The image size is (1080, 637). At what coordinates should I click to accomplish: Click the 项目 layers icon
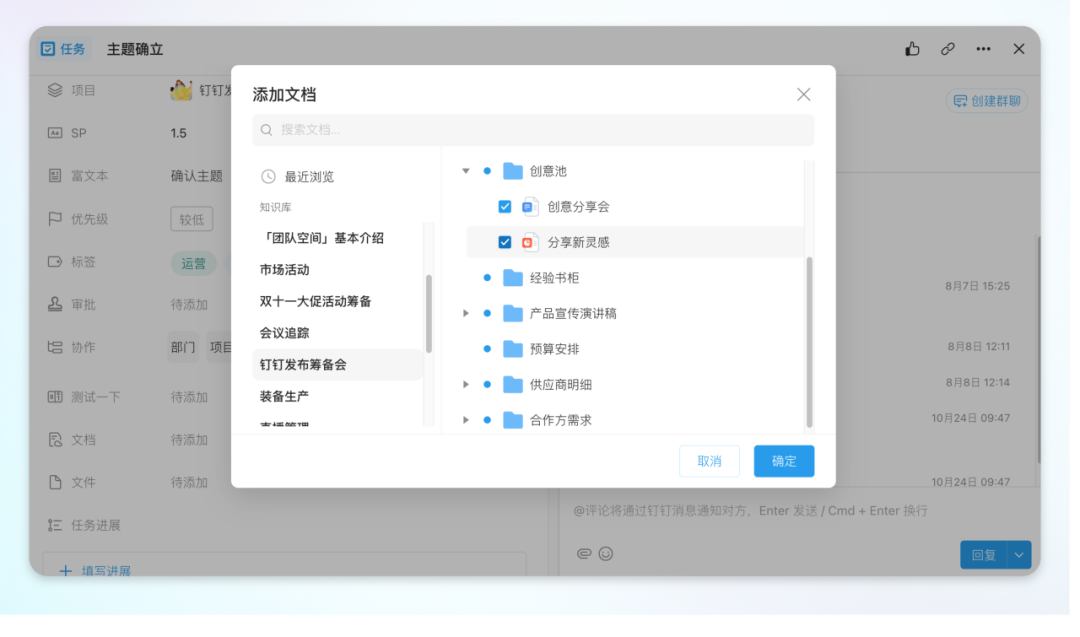pos(55,90)
